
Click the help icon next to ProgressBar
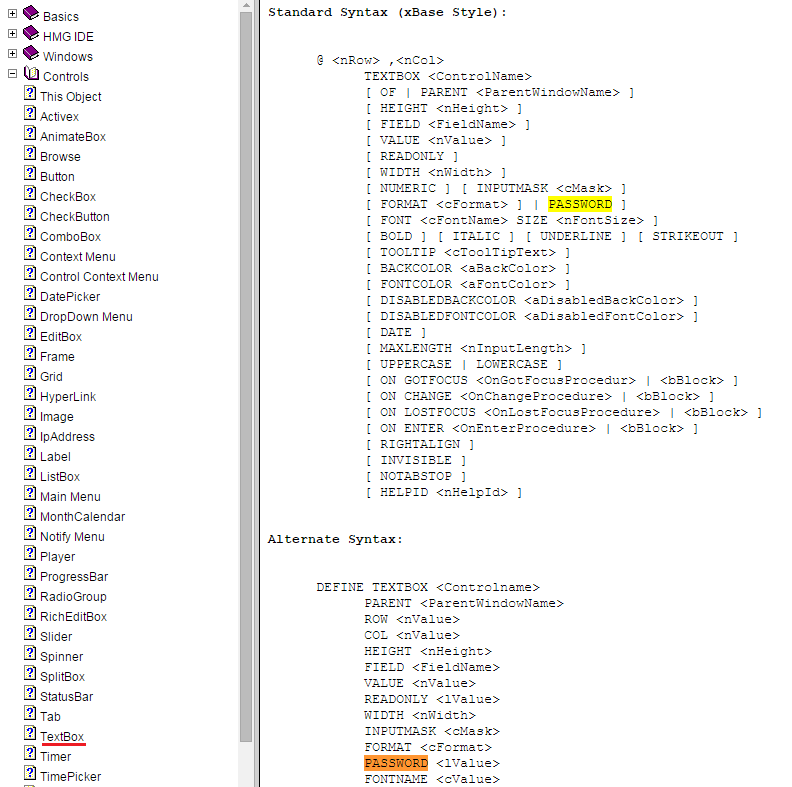click(30, 575)
